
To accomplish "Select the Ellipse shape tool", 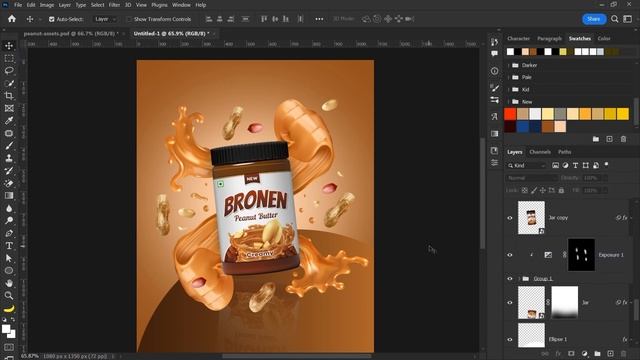I will click(x=9, y=271).
